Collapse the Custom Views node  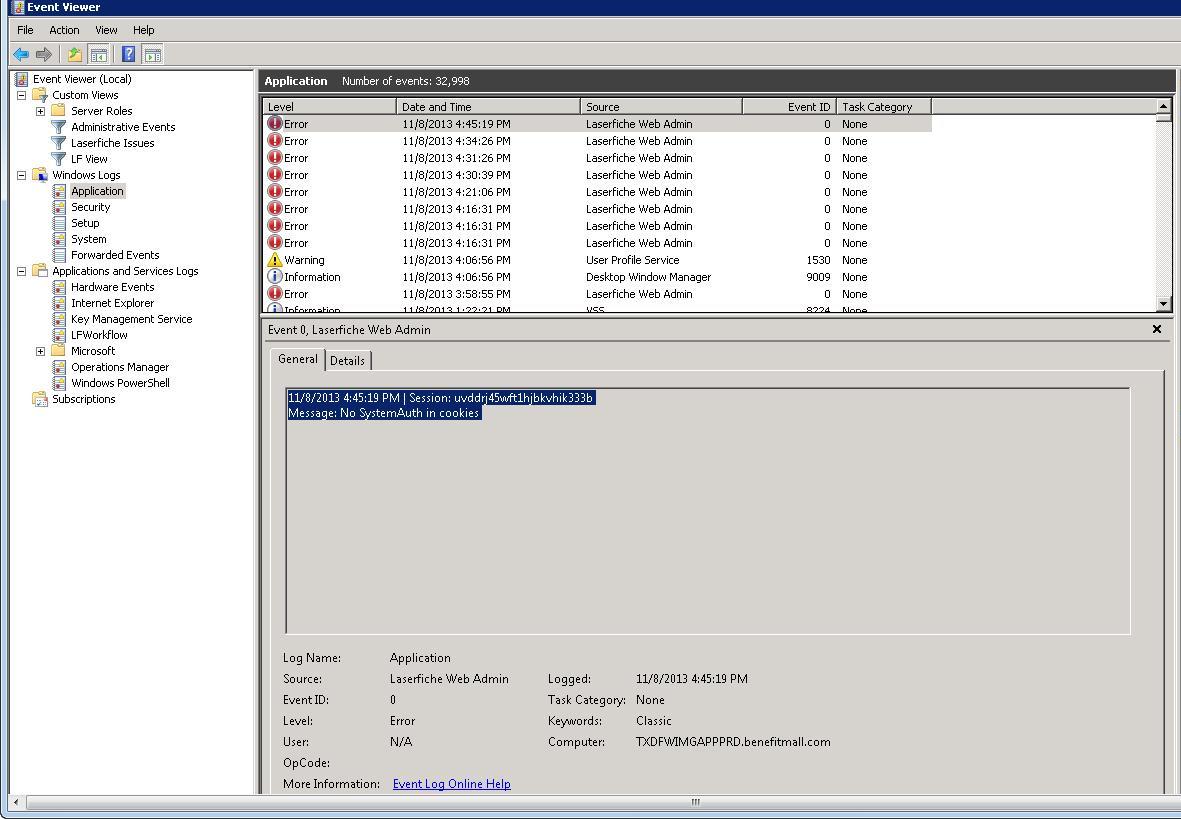click(21, 95)
